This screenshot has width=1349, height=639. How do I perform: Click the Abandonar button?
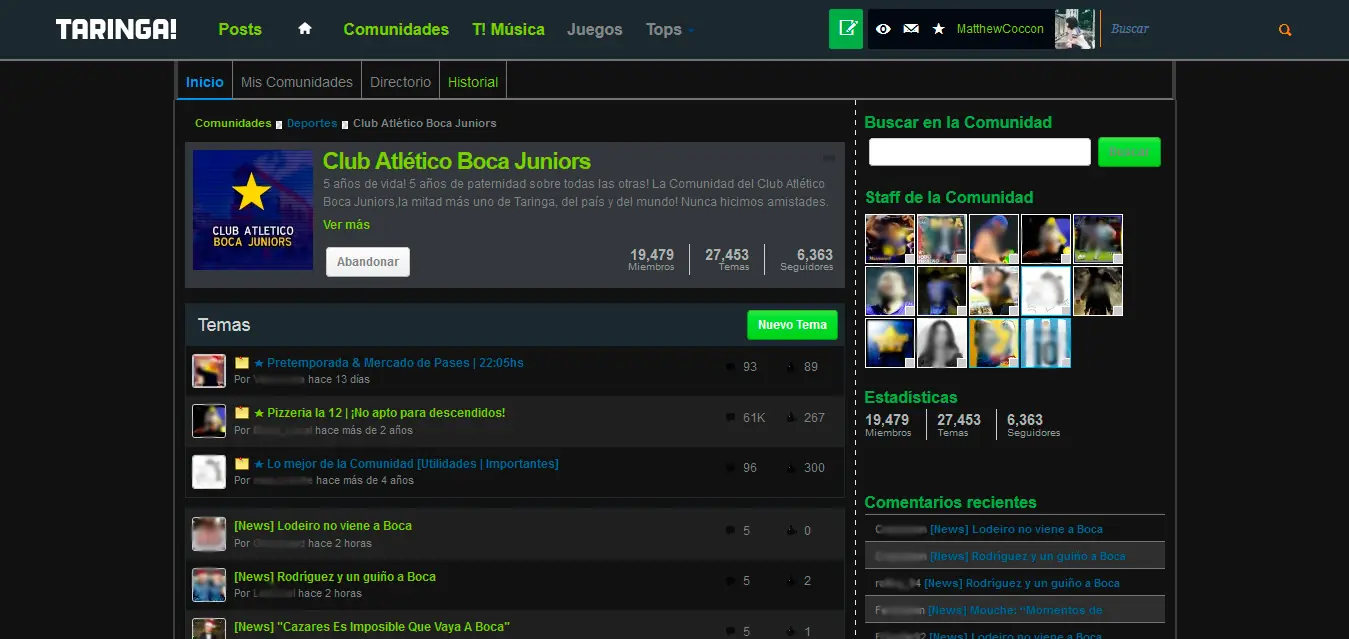(x=368, y=262)
